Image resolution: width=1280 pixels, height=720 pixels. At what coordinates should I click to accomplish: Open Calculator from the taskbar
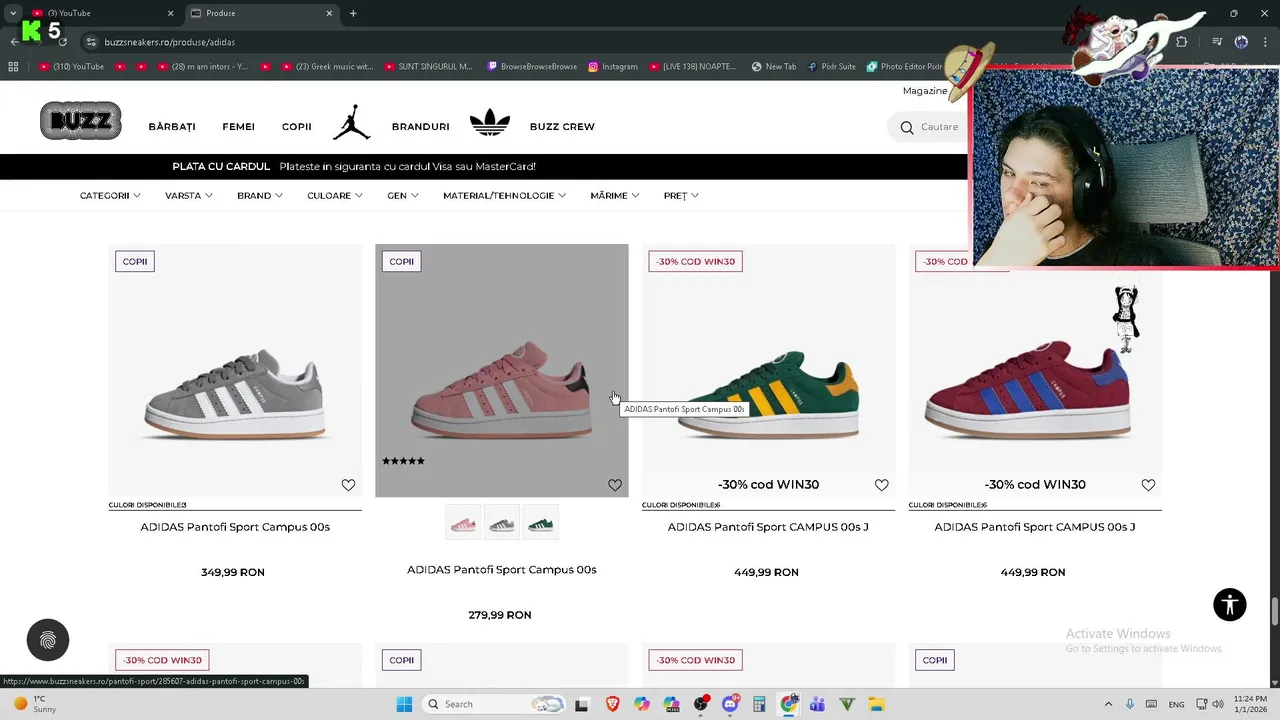[x=759, y=704]
